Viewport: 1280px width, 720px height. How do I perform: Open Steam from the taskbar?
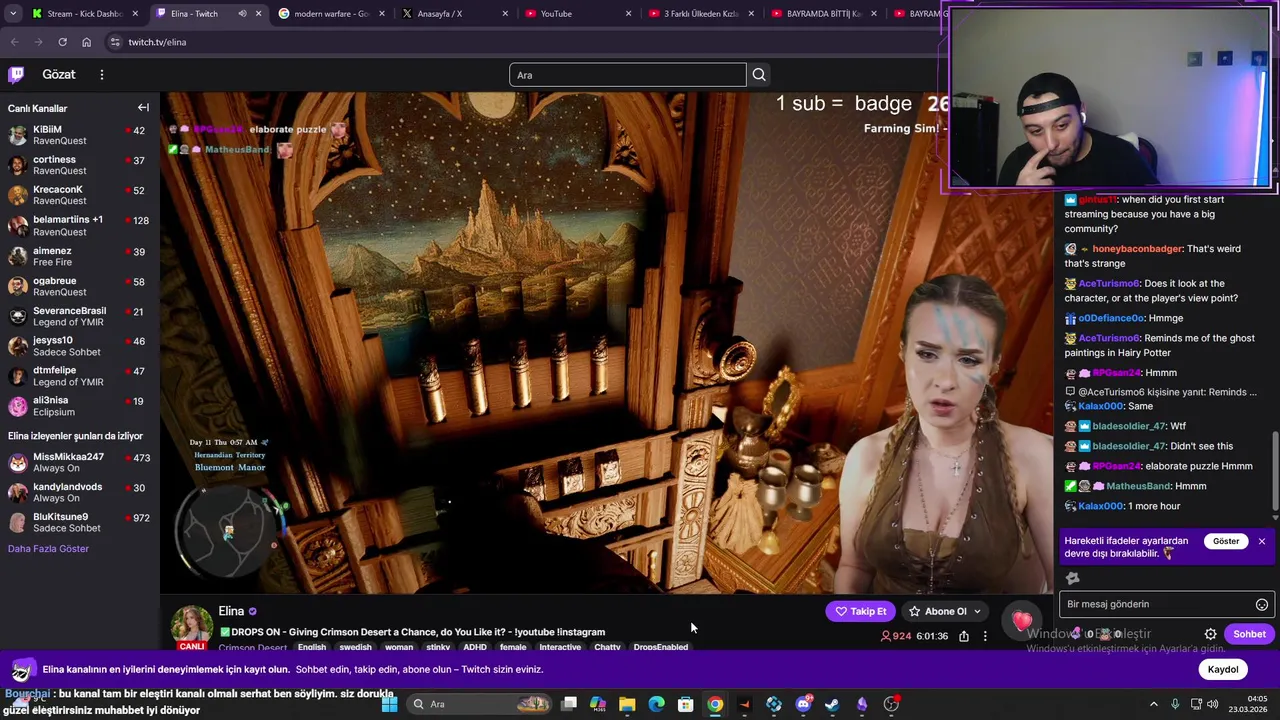pyautogui.click(x=832, y=704)
